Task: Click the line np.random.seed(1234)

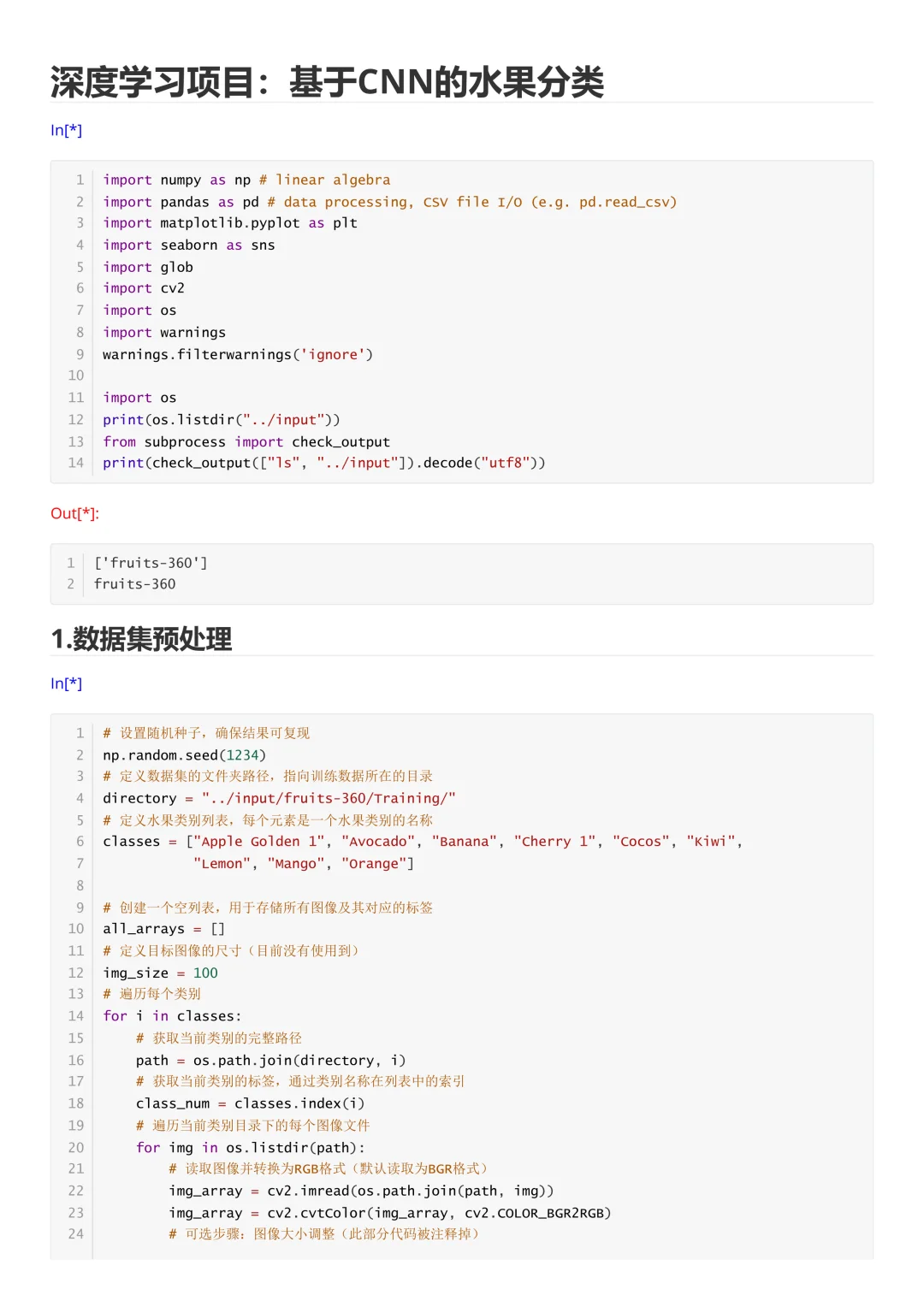Action: pos(185,755)
